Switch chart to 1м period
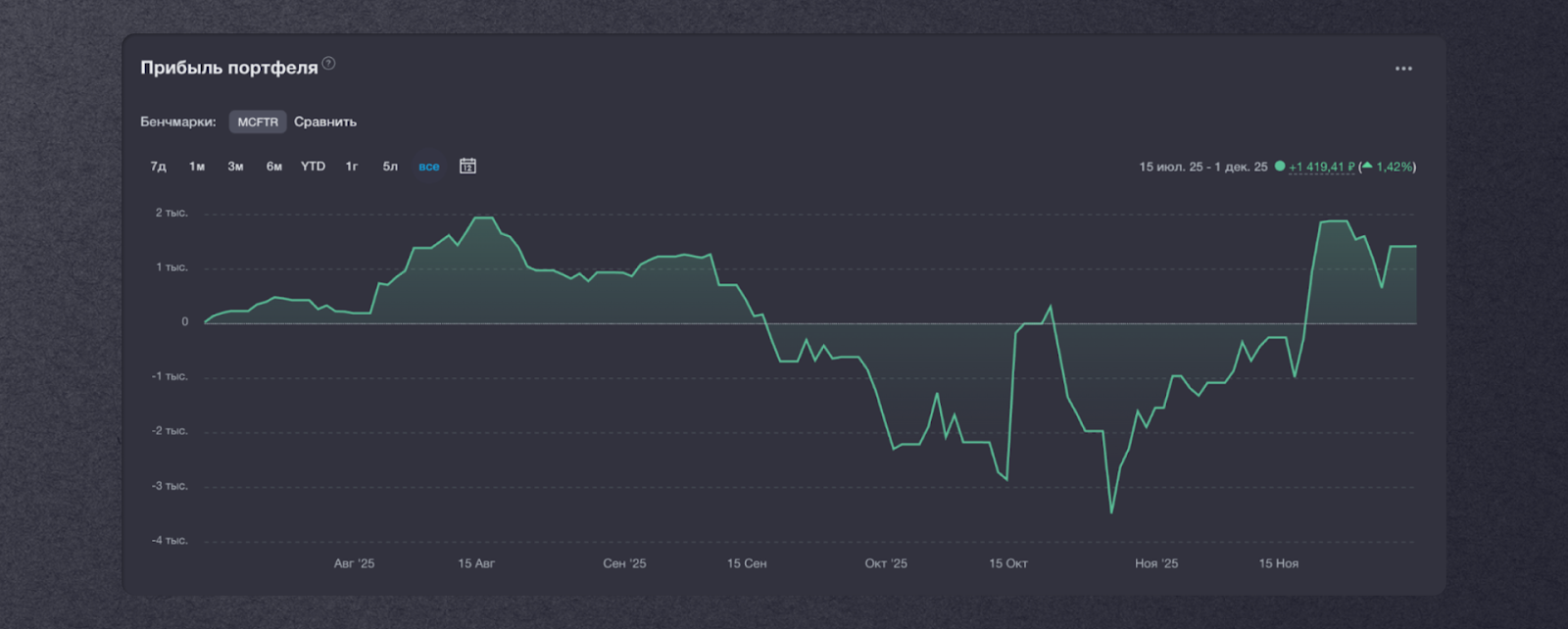Screen dimensions: 1568x629 197,167
